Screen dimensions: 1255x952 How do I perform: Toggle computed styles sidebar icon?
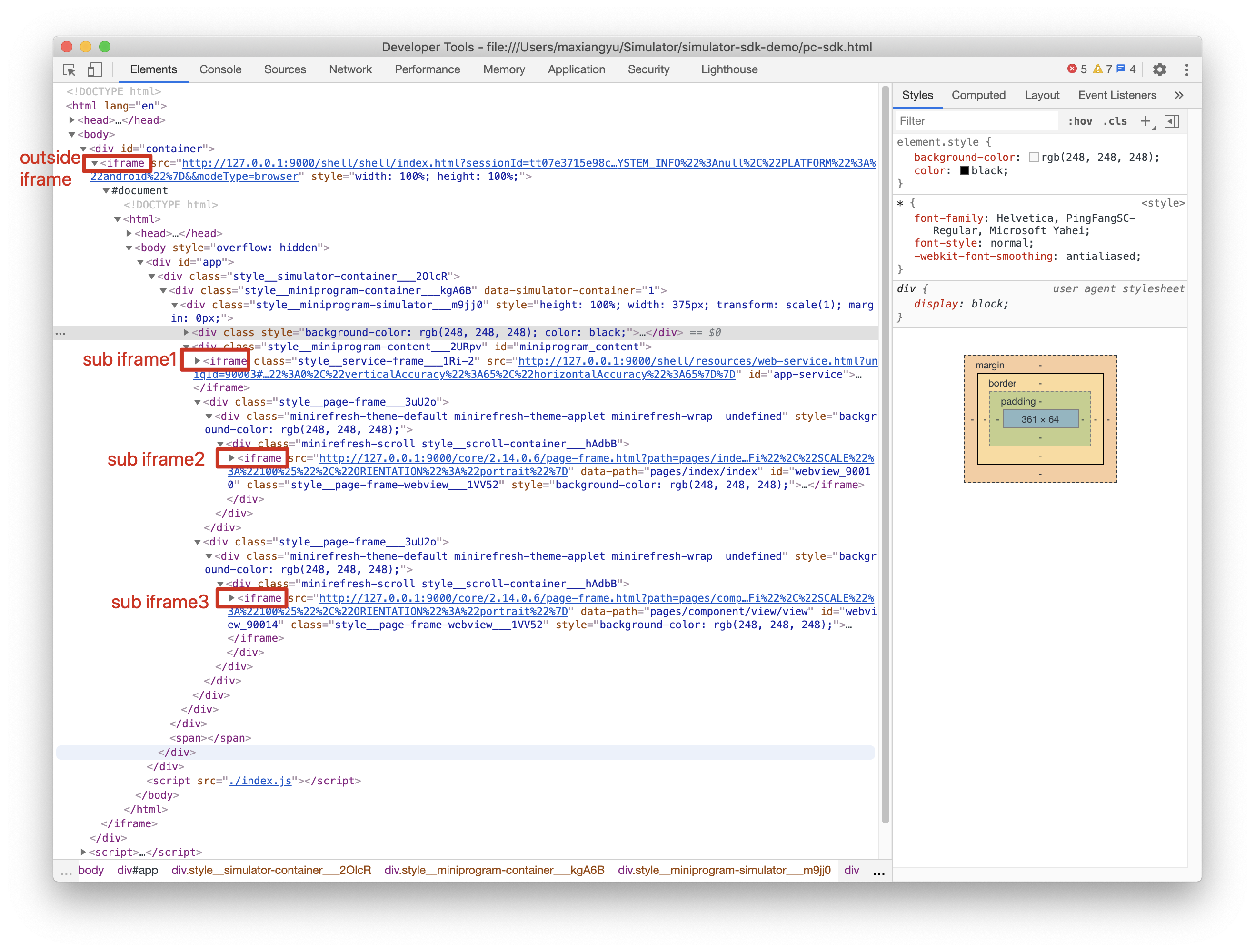[1172, 121]
